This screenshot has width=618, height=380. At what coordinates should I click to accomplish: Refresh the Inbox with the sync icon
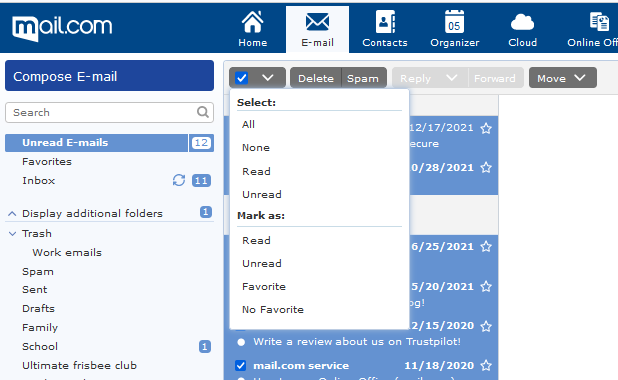pyautogui.click(x=179, y=180)
